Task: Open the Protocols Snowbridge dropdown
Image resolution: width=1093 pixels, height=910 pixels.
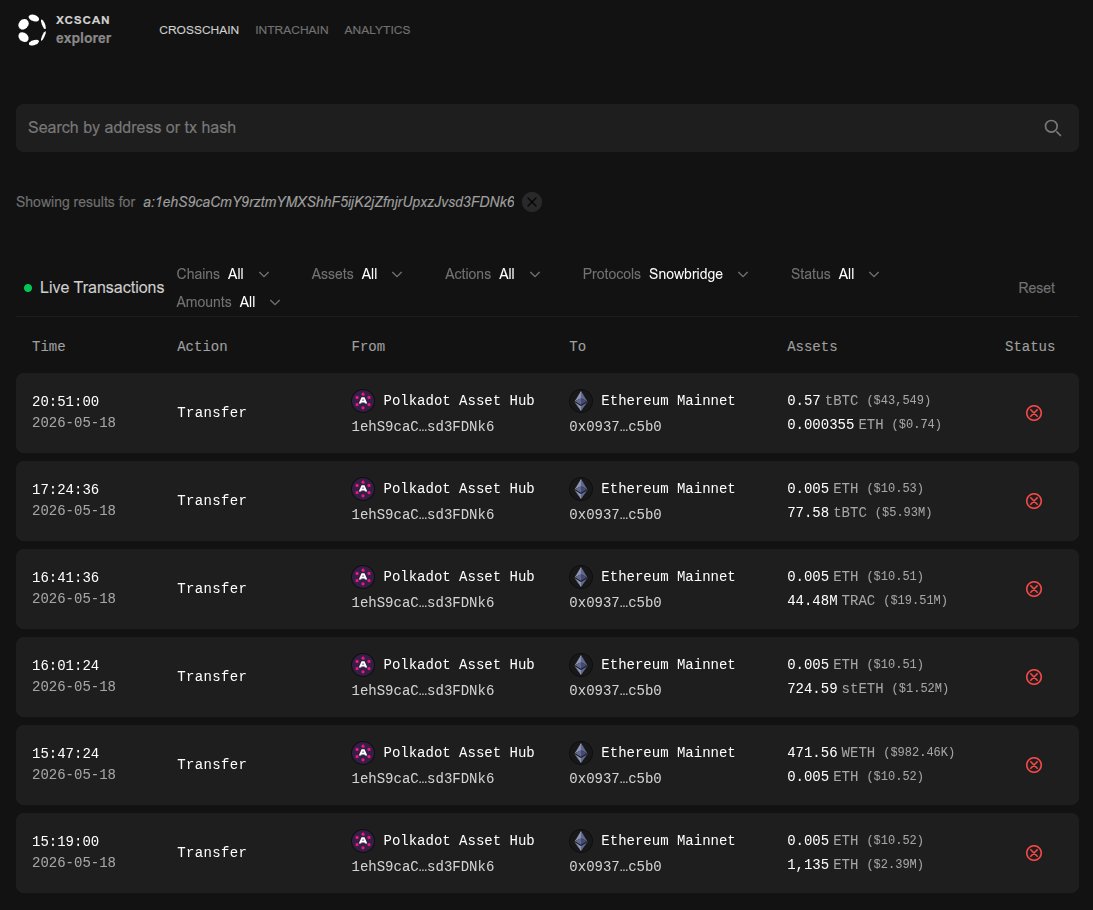Action: 666,274
